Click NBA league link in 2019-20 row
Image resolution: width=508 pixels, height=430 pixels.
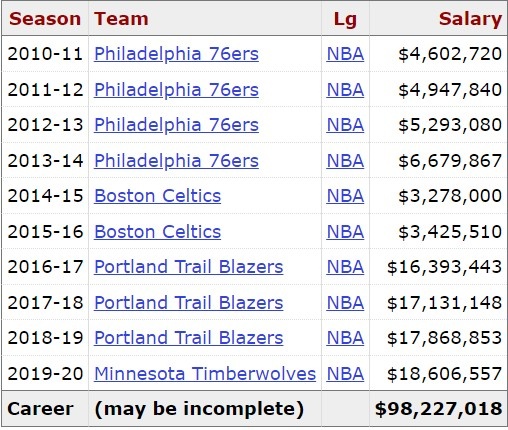coord(345,374)
